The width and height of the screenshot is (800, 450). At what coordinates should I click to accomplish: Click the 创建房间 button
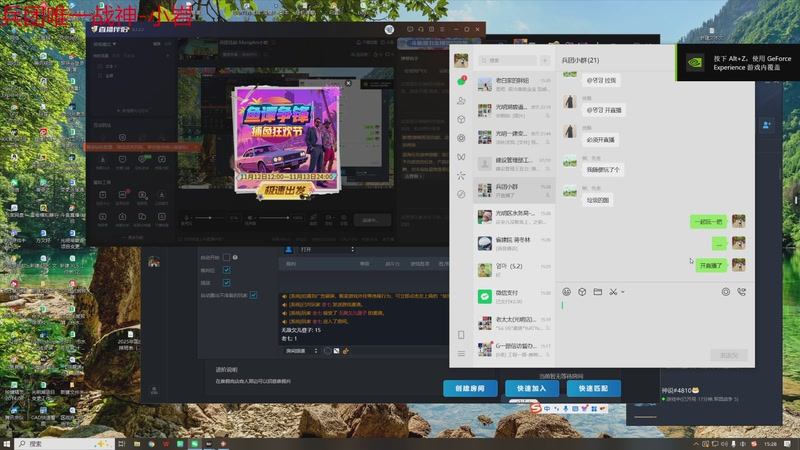tap(470, 388)
